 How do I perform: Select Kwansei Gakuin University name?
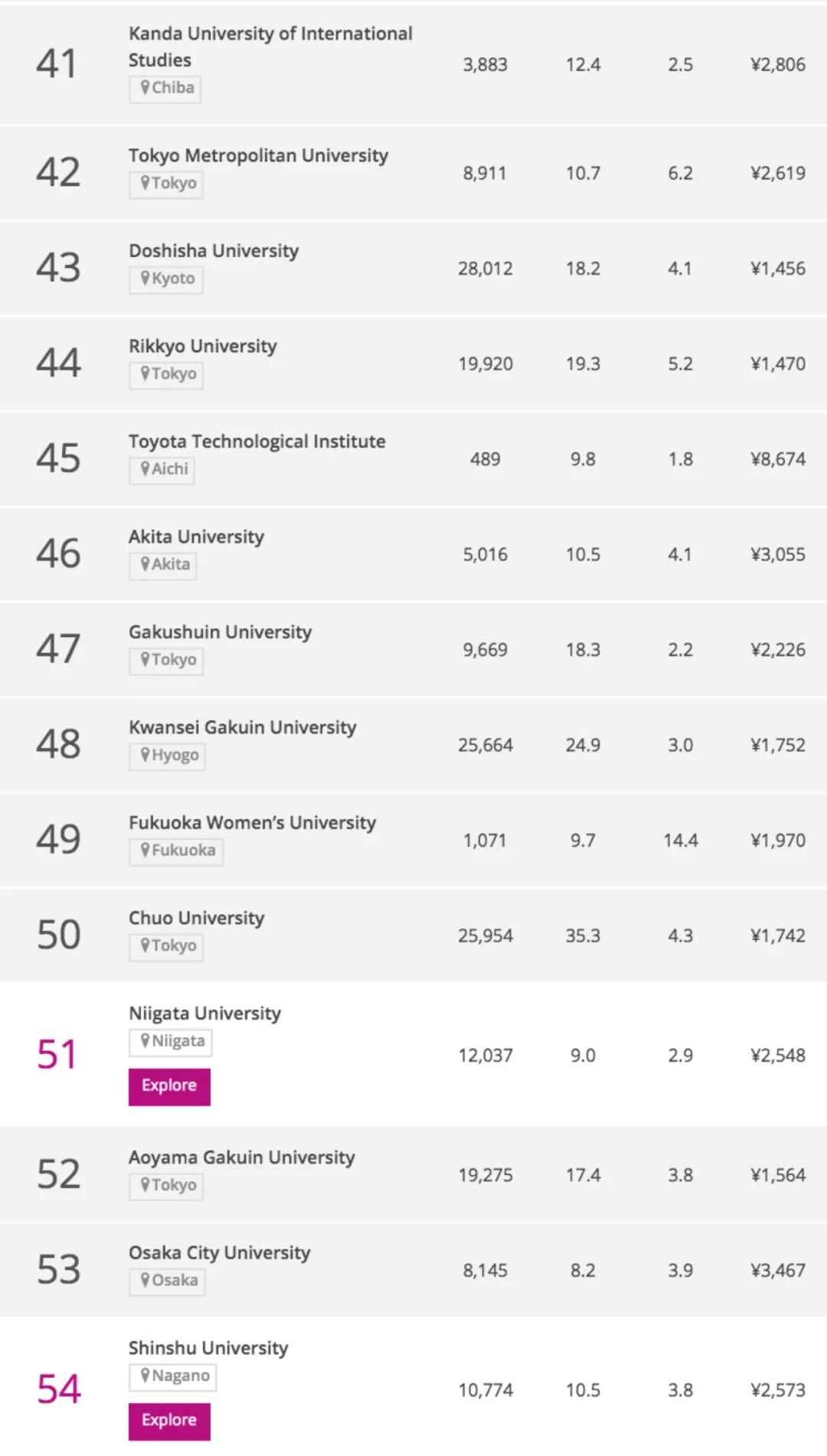pos(242,727)
